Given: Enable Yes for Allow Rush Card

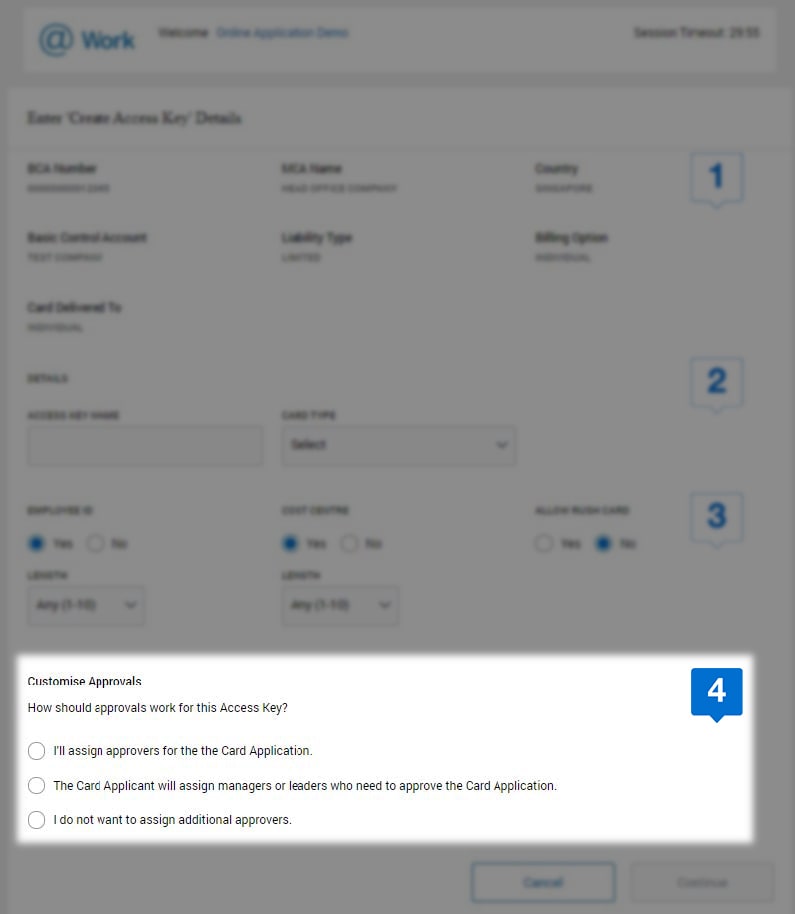Looking at the screenshot, I should pos(545,543).
